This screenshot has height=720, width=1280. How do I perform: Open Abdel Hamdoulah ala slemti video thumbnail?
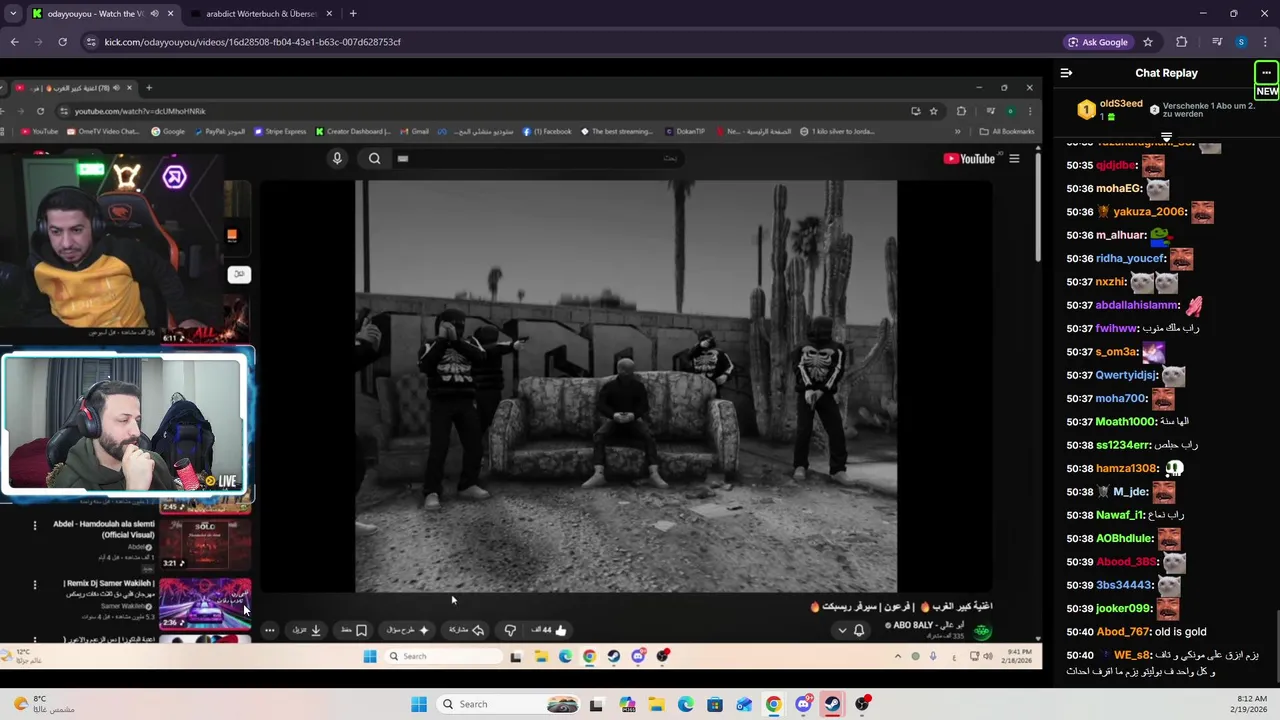point(204,545)
